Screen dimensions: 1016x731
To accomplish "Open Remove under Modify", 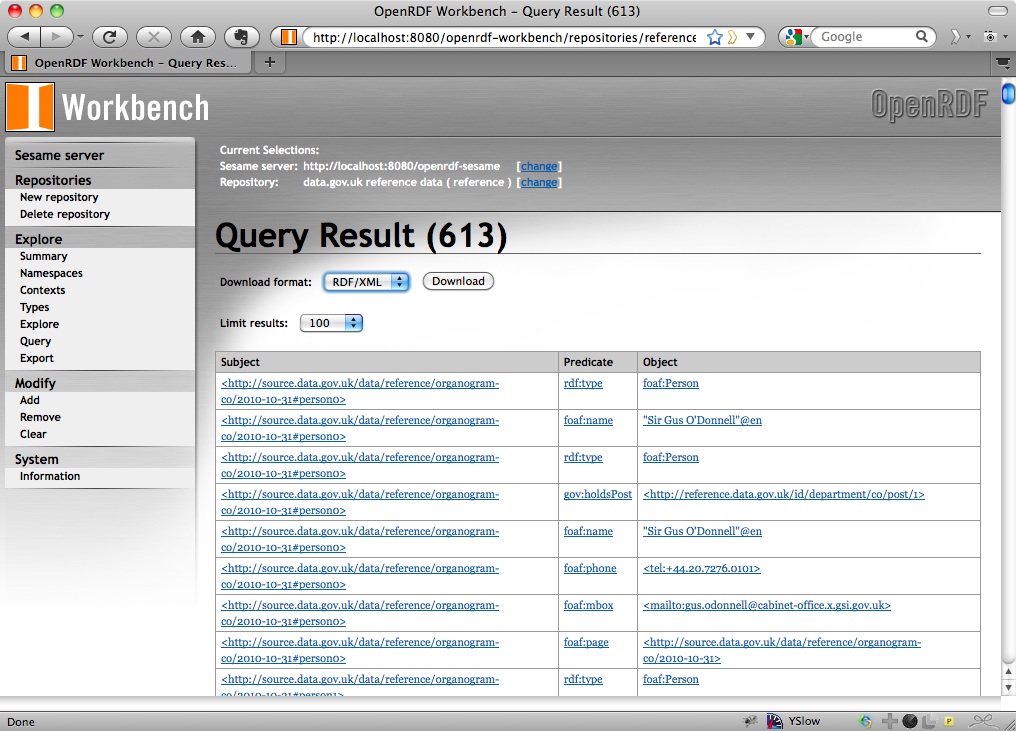I will 40,417.
